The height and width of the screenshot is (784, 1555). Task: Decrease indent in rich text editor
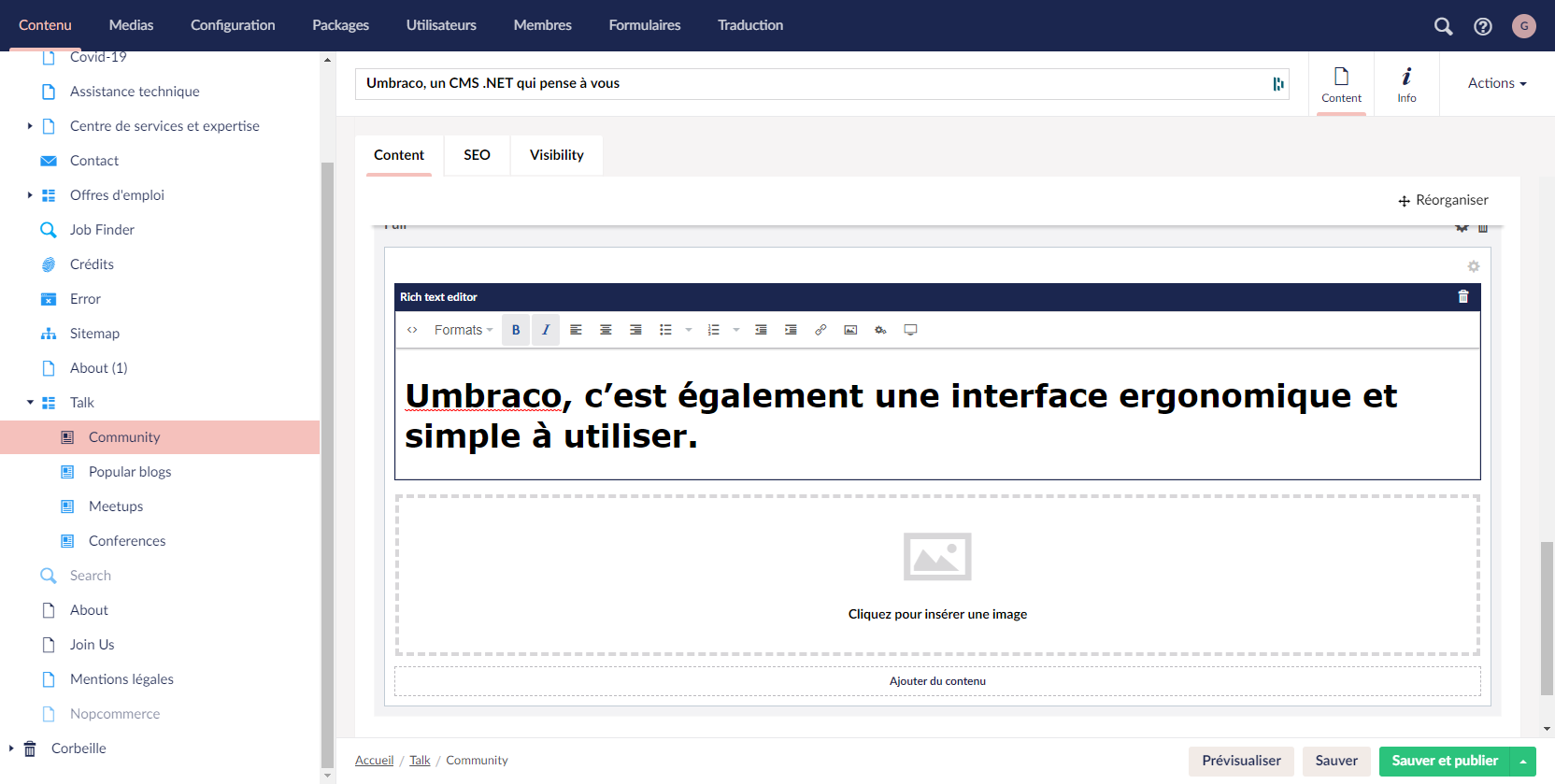click(761, 330)
